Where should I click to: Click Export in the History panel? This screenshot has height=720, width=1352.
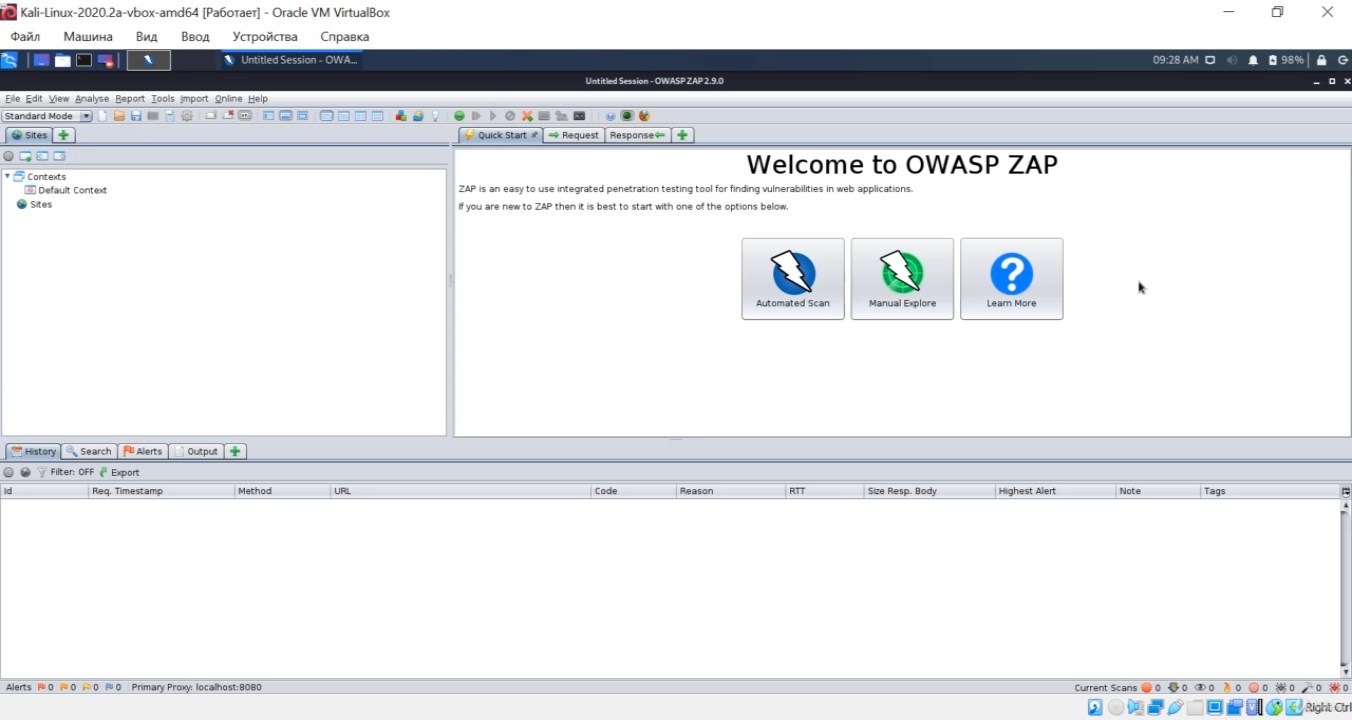[119, 472]
